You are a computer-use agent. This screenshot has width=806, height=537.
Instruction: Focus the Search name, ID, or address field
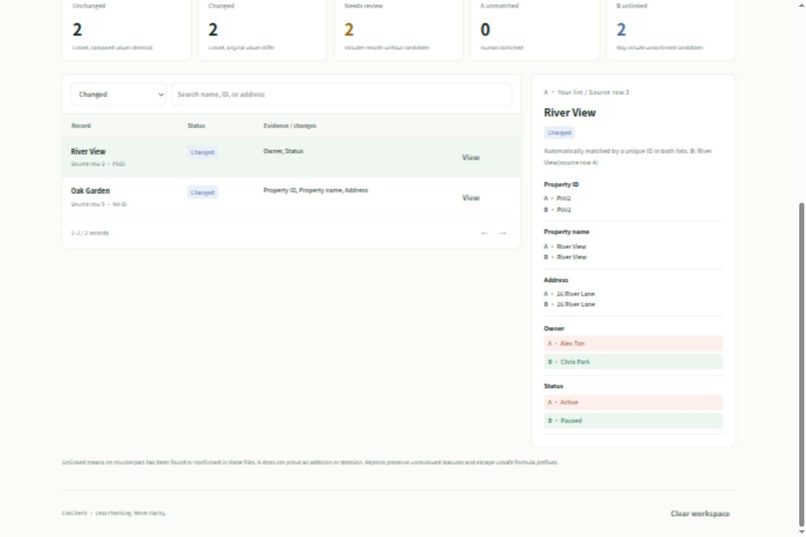pos(342,95)
